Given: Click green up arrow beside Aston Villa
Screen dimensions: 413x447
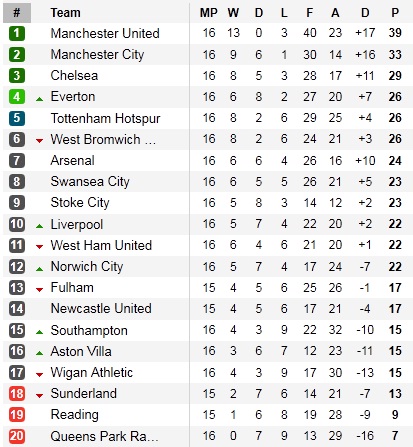Looking at the screenshot, I should [39, 353].
